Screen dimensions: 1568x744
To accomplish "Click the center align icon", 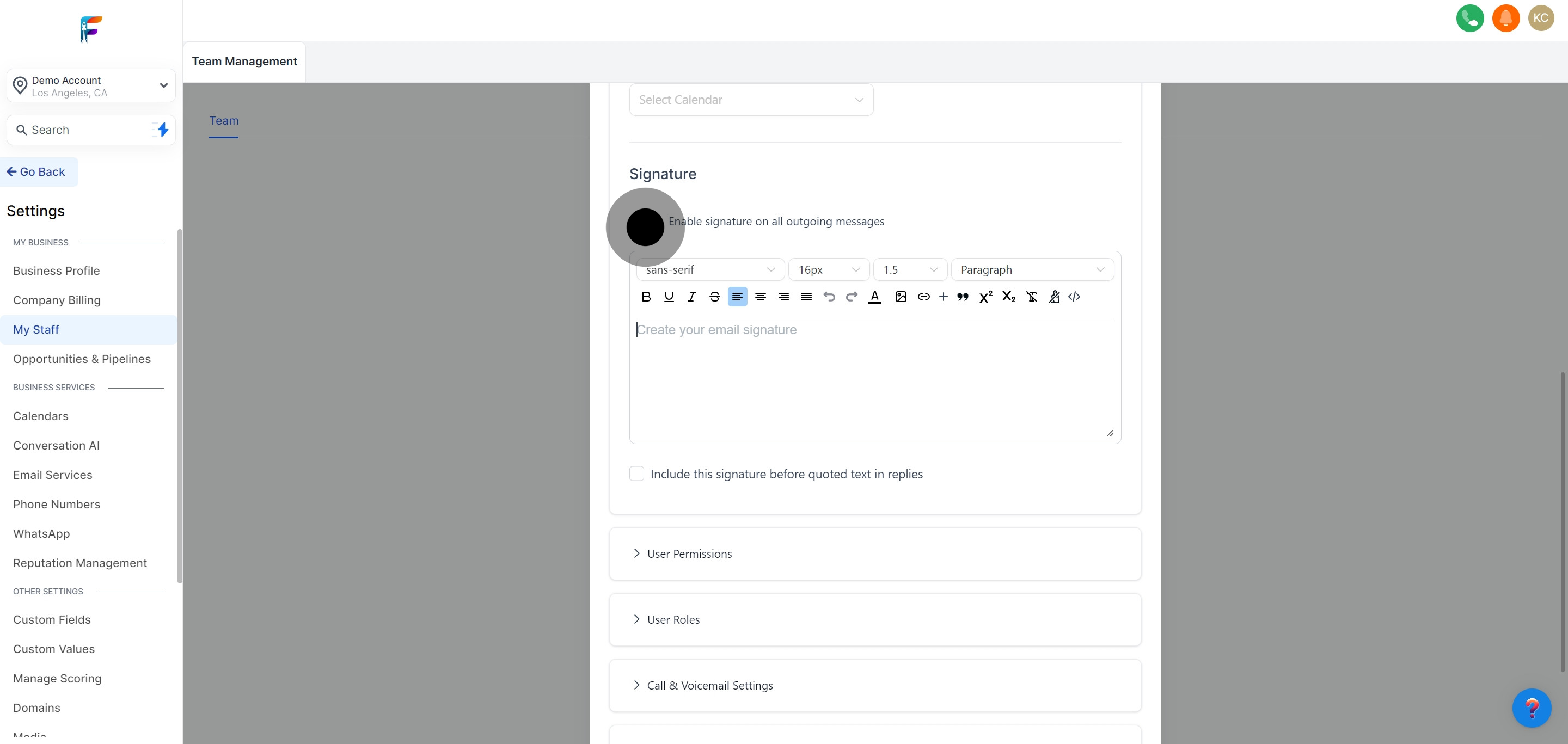I will (x=760, y=297).
